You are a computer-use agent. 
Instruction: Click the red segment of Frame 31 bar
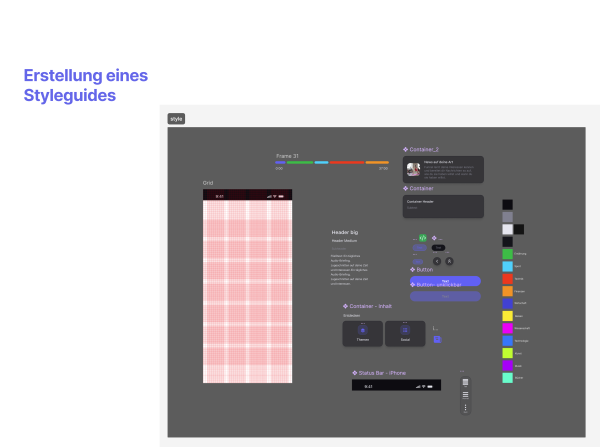click(346, 162)
